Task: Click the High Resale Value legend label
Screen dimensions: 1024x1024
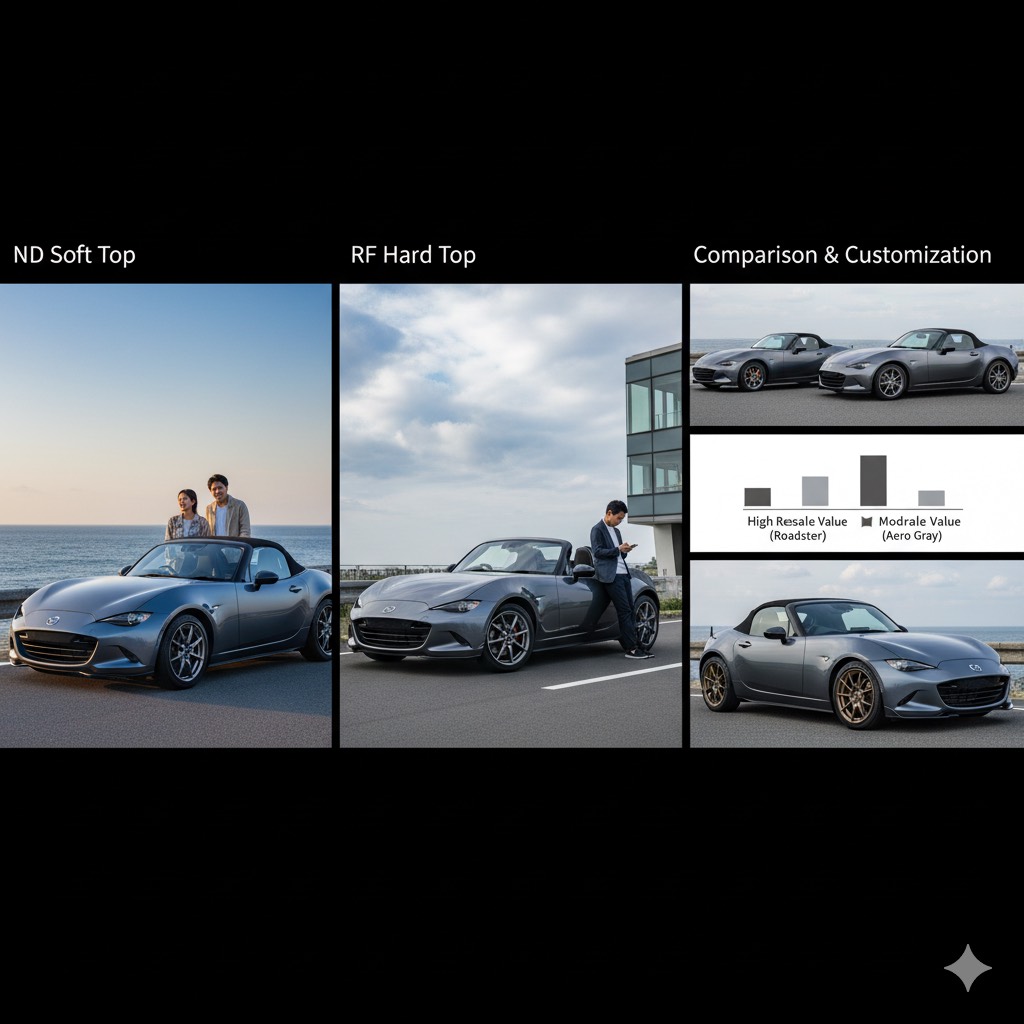Action: [797, 528]
